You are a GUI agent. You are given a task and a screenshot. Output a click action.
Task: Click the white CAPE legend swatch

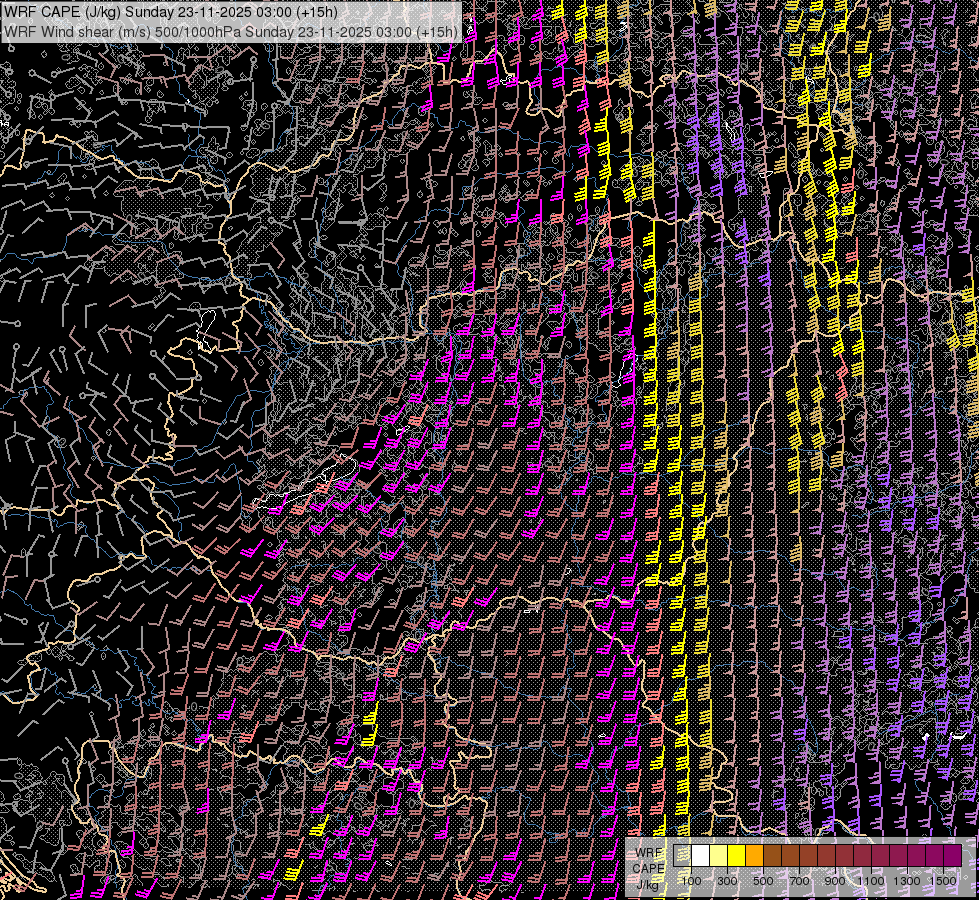click(x=701, y=856)
